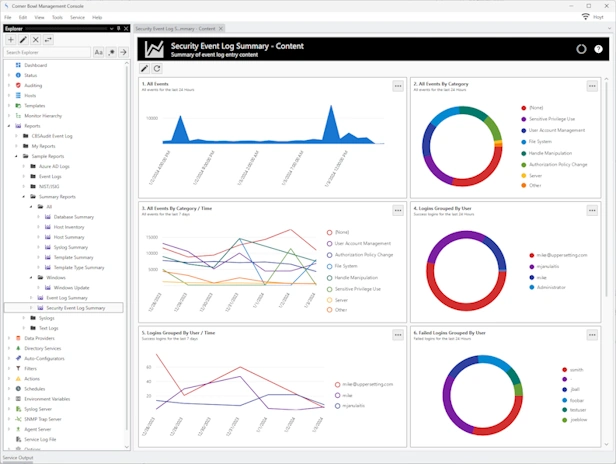Click the delete (X) icon in Explorer toolbar
This screenshot has height=464, width=616.
click(x=36, y=39)
